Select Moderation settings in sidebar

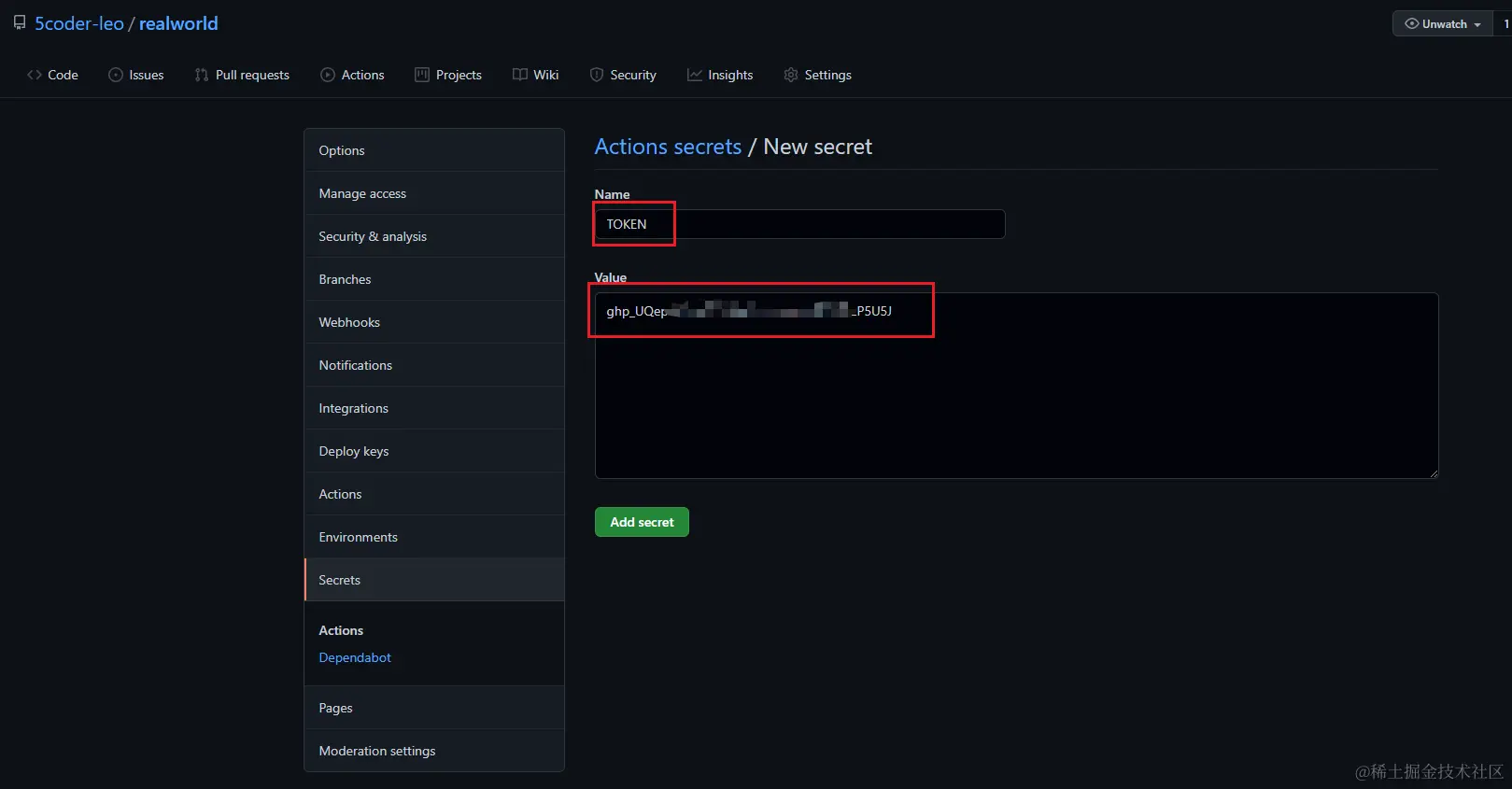click(434, 751)
